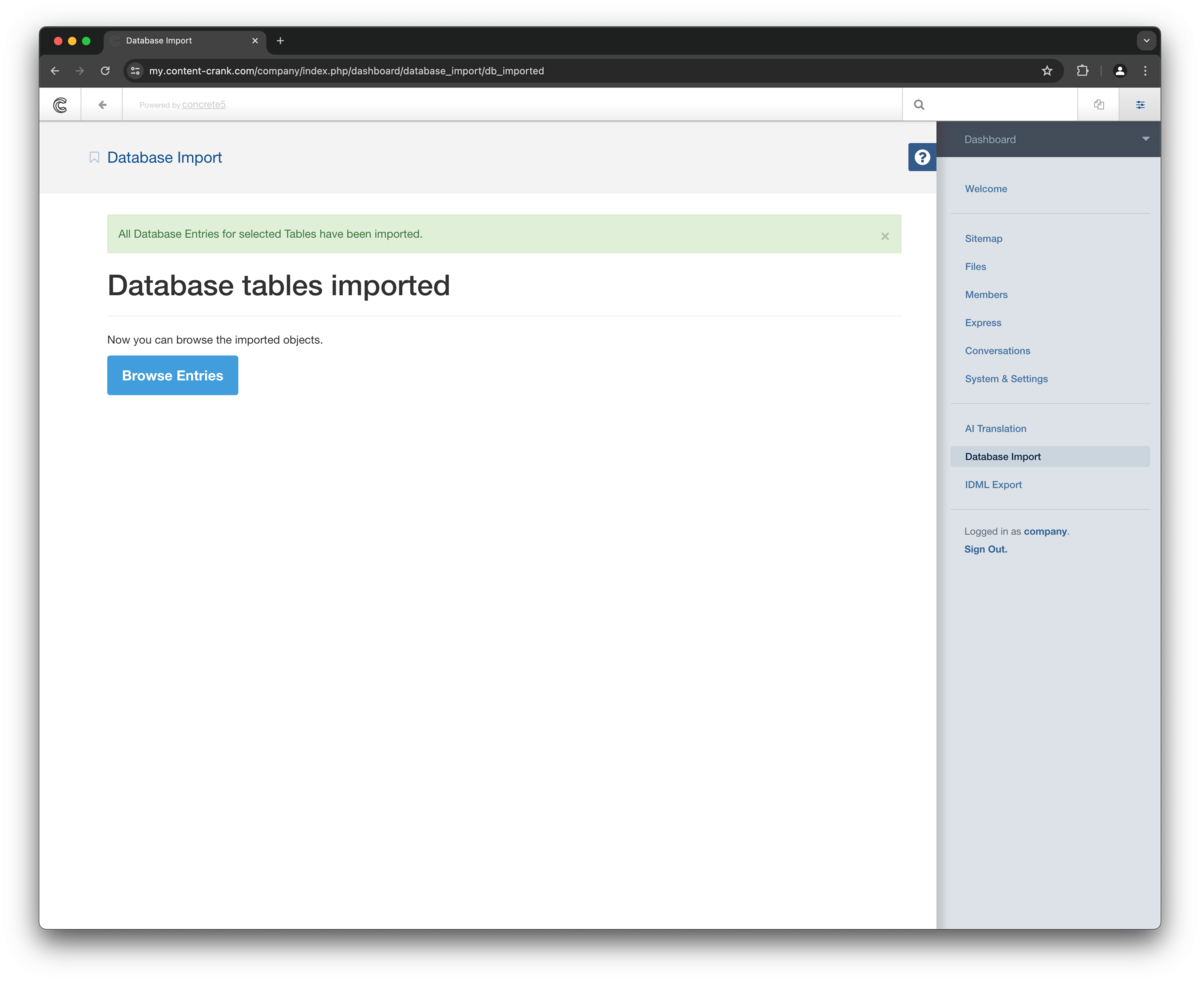Select Database Import in sidebar
This screenshot has width=1200, height=981.
coord(1050,457)
